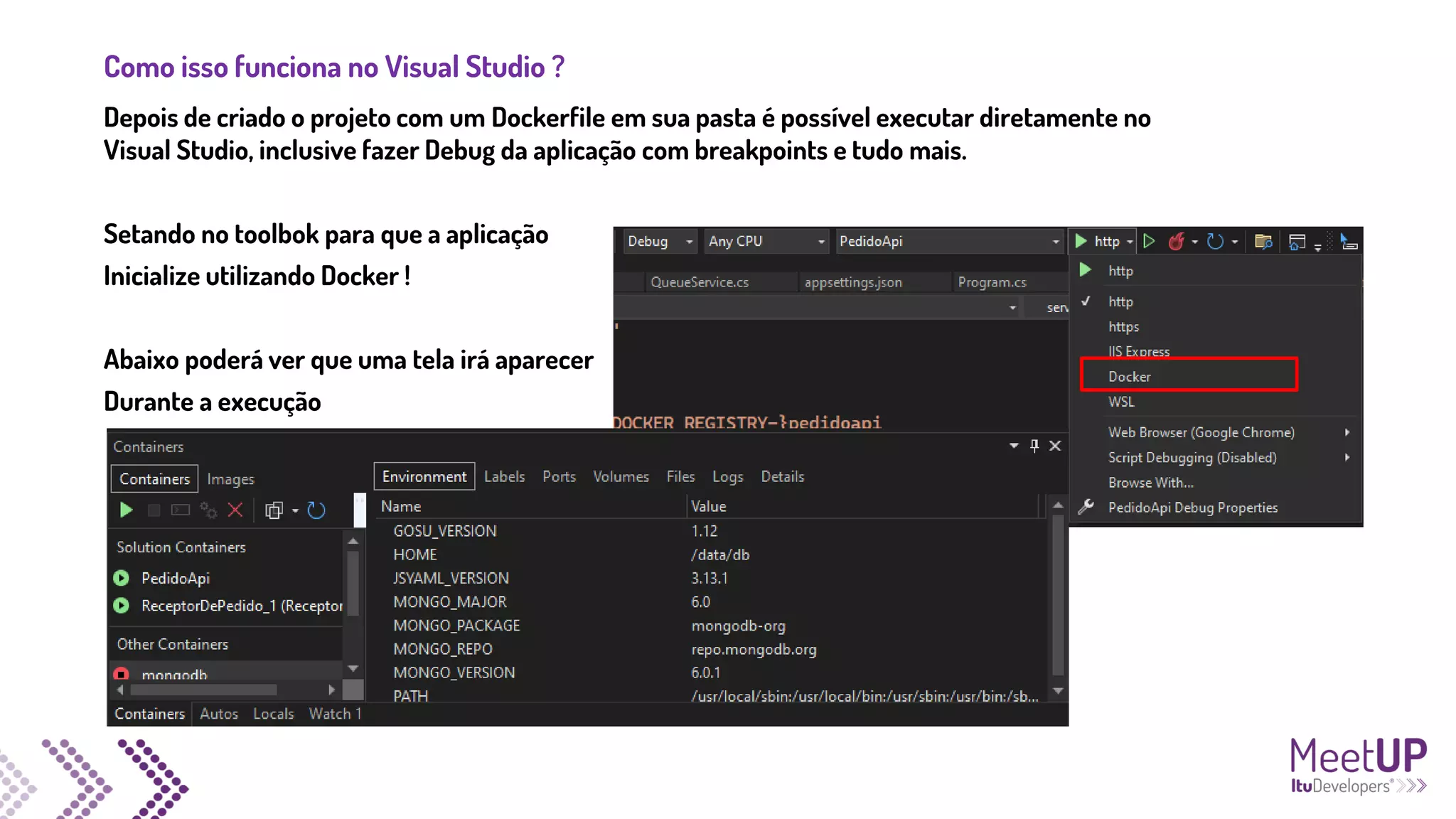Viewport: 1456px width, 819px height.
Task: Click the Stop container square icon
Action: [154, 510]
